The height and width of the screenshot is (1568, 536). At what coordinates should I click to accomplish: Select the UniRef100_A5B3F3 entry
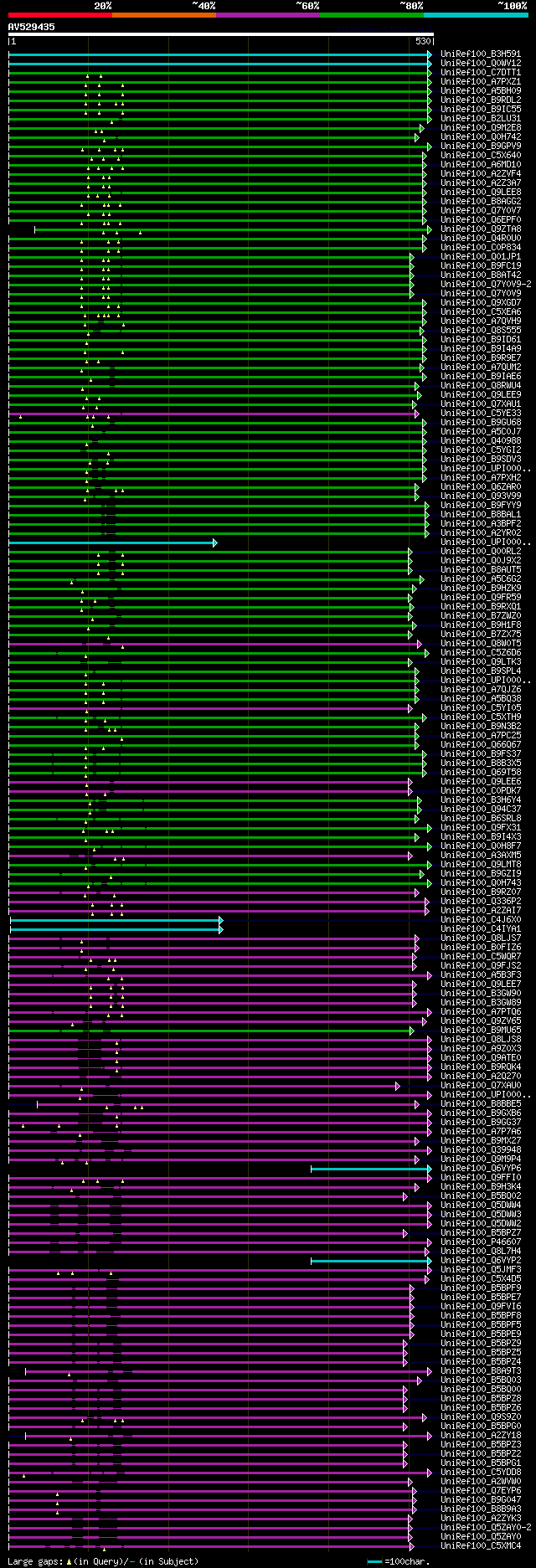pos(481,975)
